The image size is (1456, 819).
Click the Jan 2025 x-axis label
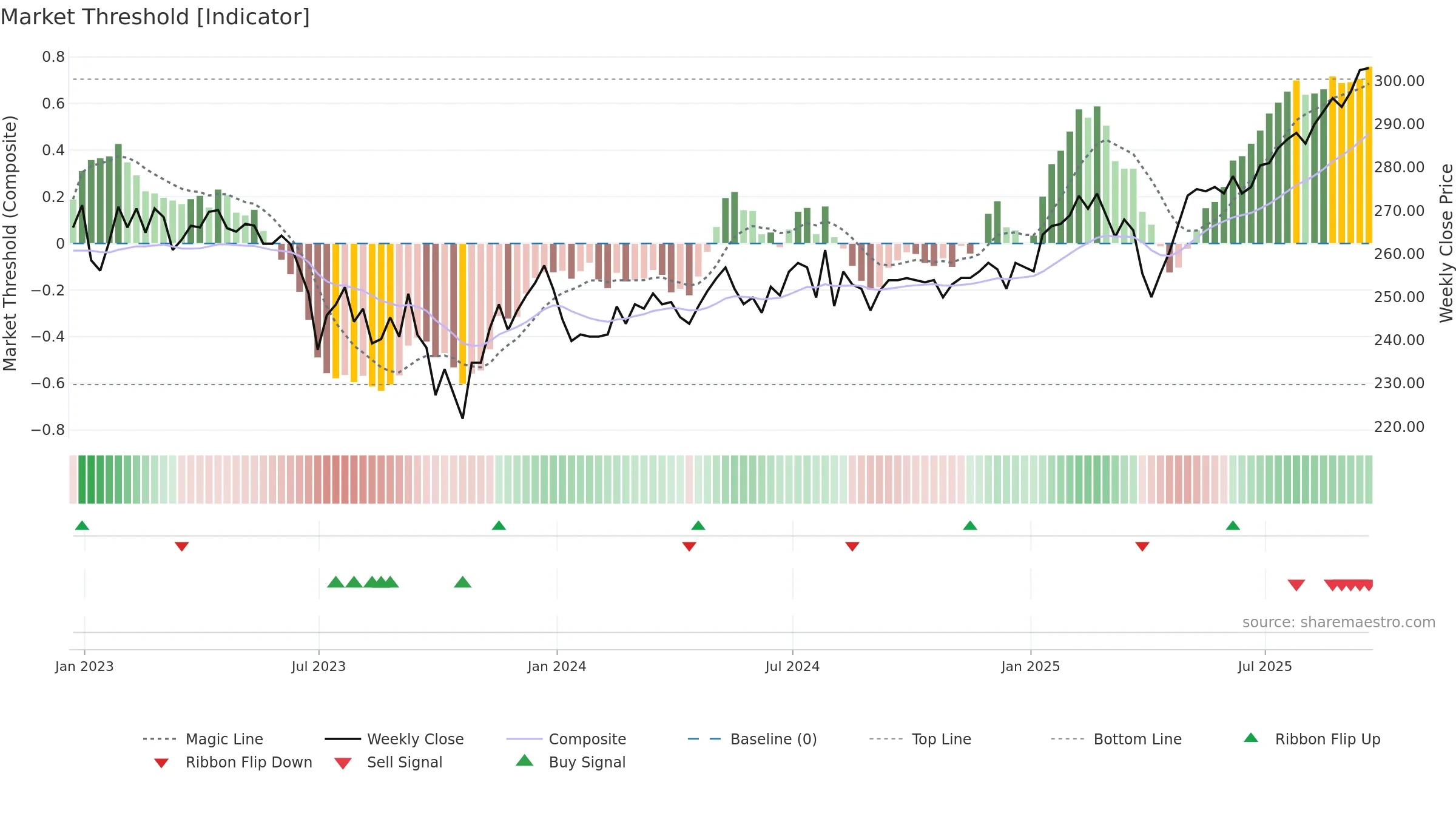pos(1031,666)
